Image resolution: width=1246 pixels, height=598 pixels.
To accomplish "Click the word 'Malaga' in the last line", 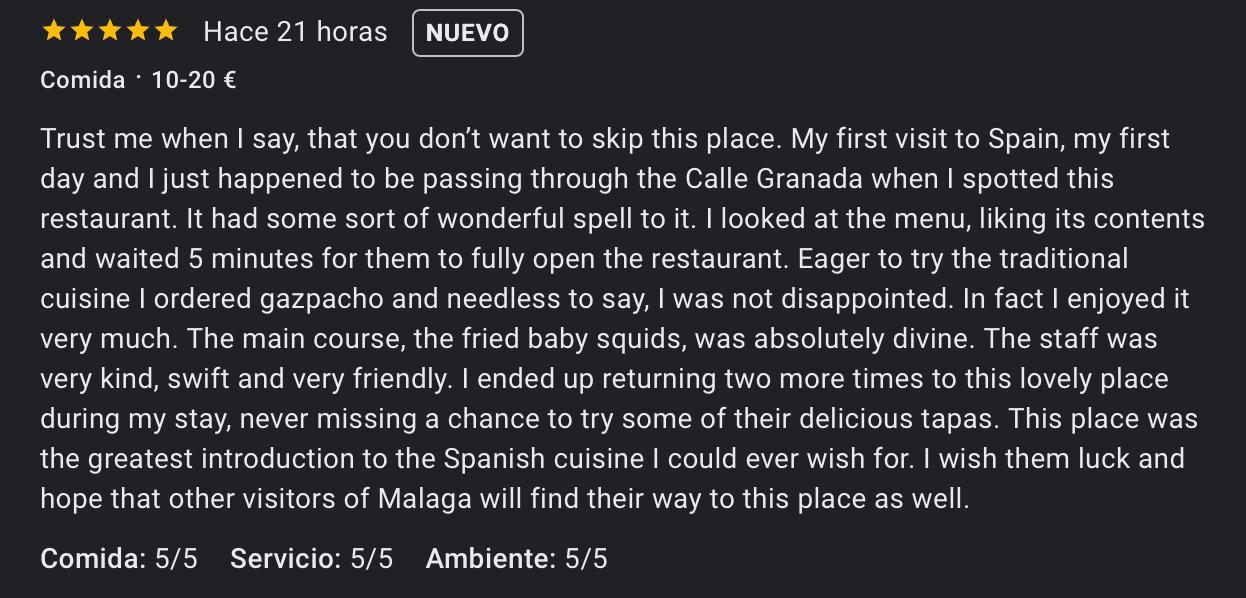I will [x=424, y=499].
